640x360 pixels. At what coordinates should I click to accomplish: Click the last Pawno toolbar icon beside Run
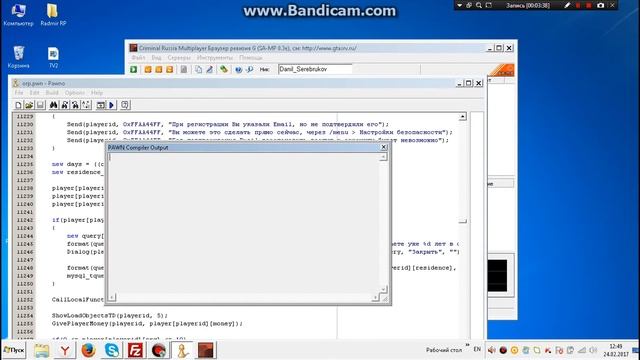tap(125, 105)
